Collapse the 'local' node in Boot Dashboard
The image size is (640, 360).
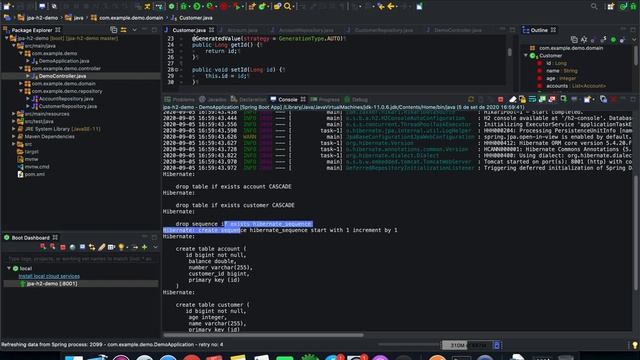coord(9,269)
